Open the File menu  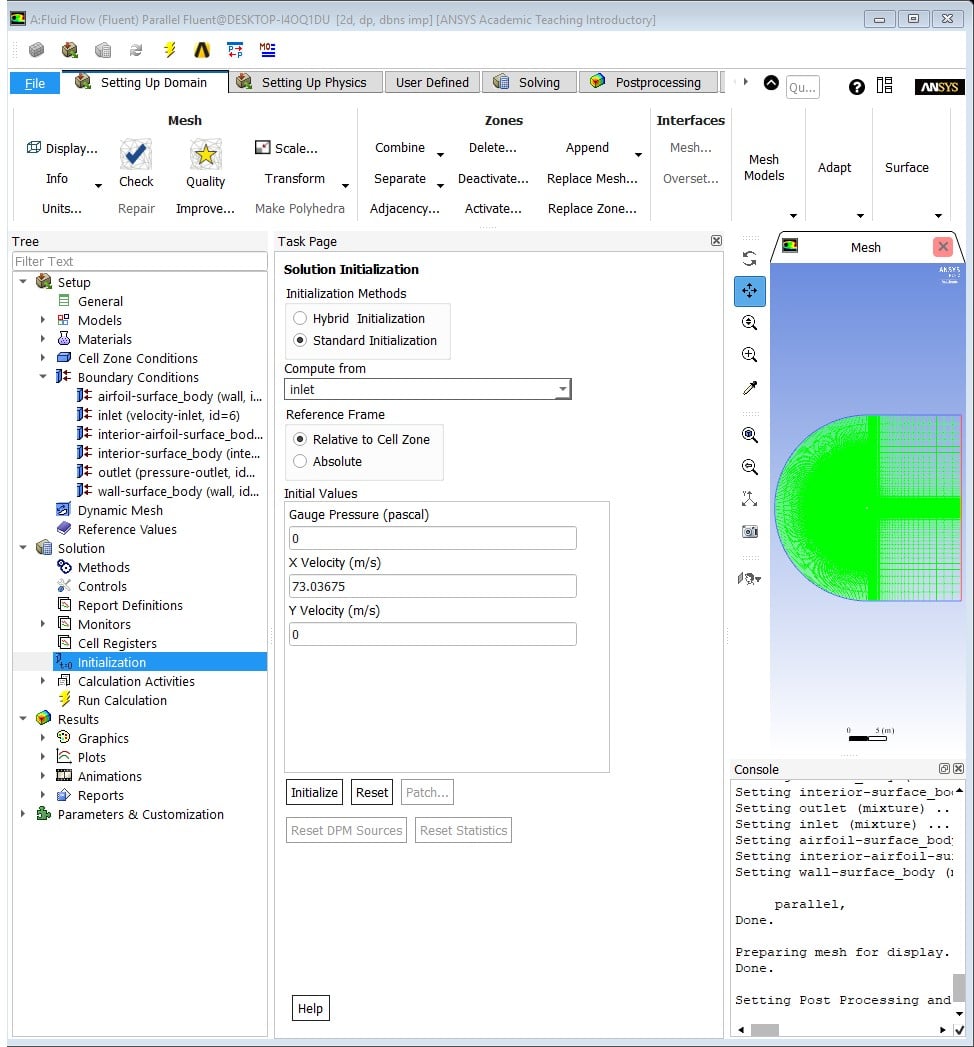pos(35,83)
